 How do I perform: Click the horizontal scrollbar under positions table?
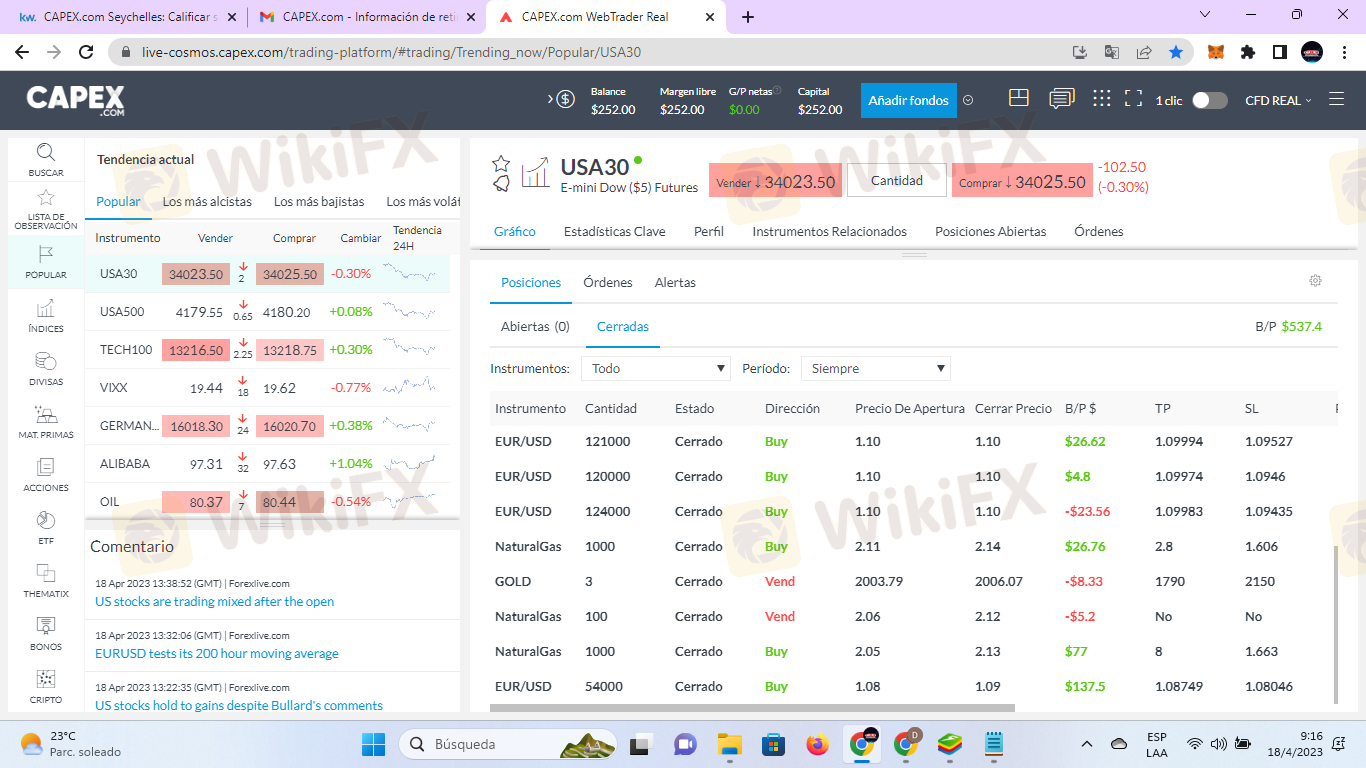point(752,708)
